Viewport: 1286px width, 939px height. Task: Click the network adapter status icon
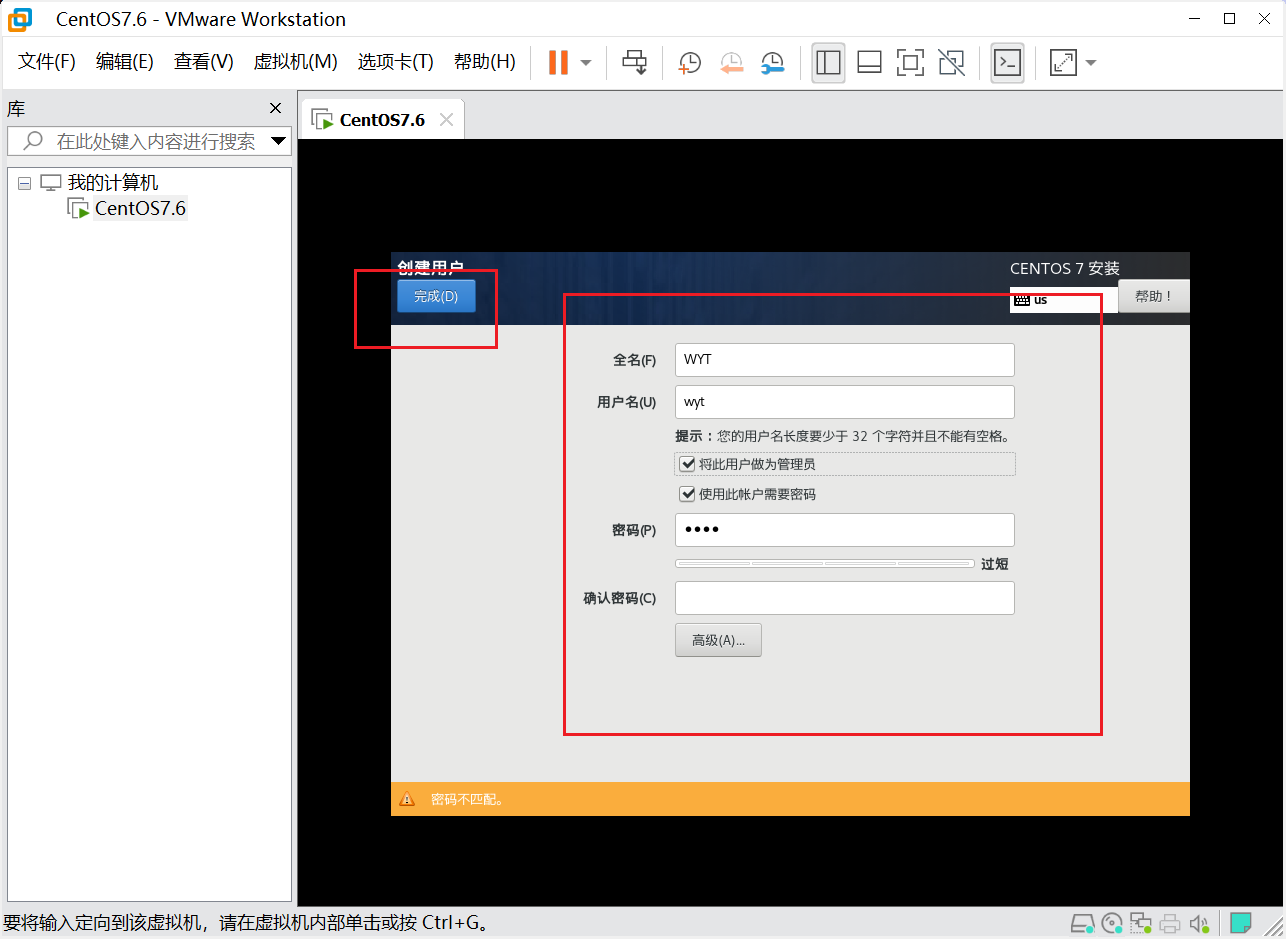[x=1141, y=922]
